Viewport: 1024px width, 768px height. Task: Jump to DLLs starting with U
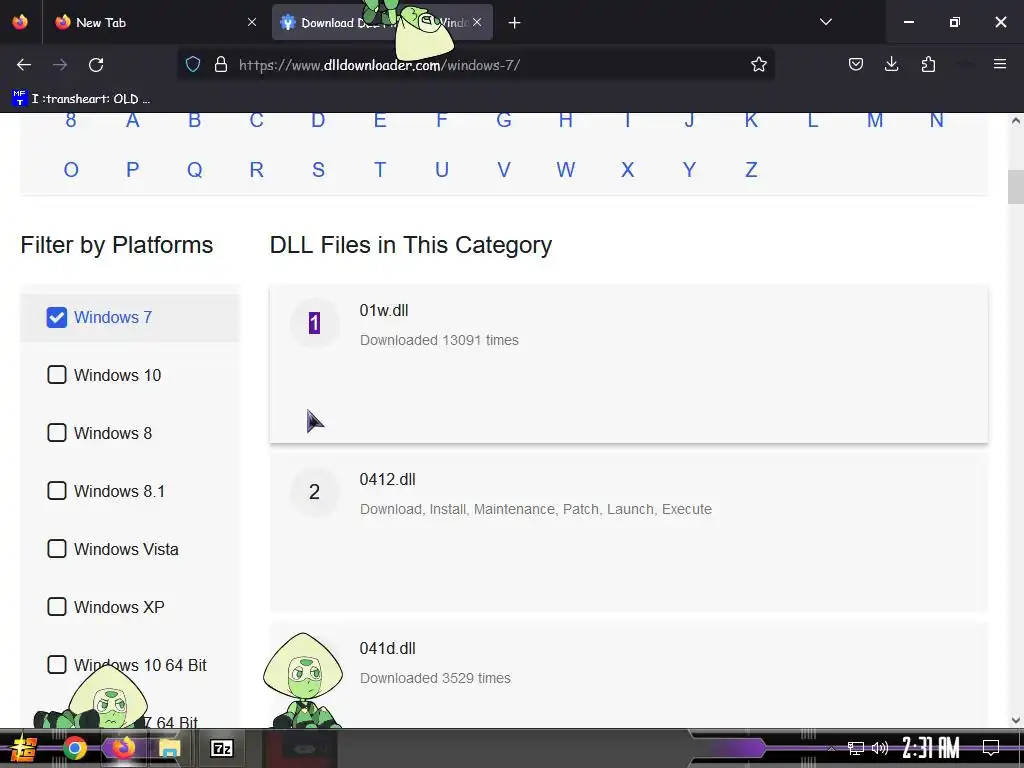click(442, 170)
